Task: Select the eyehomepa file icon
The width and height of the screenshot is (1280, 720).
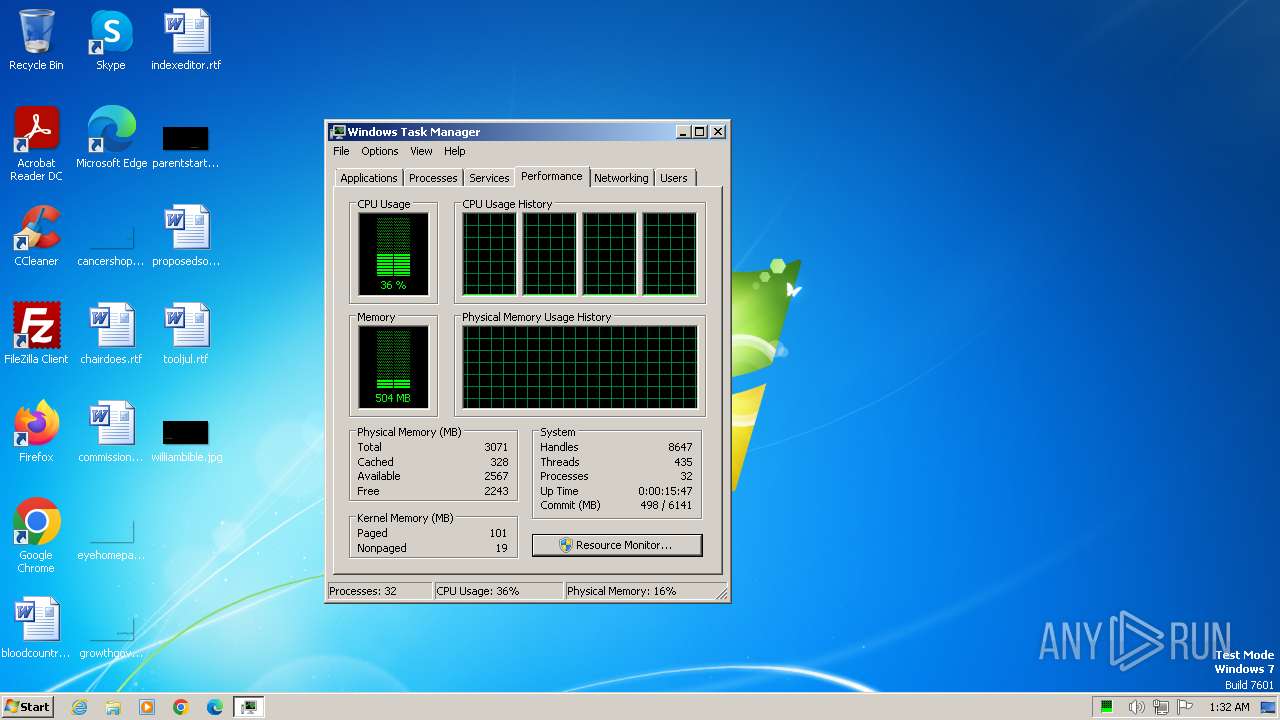Action: click(111, 540)
